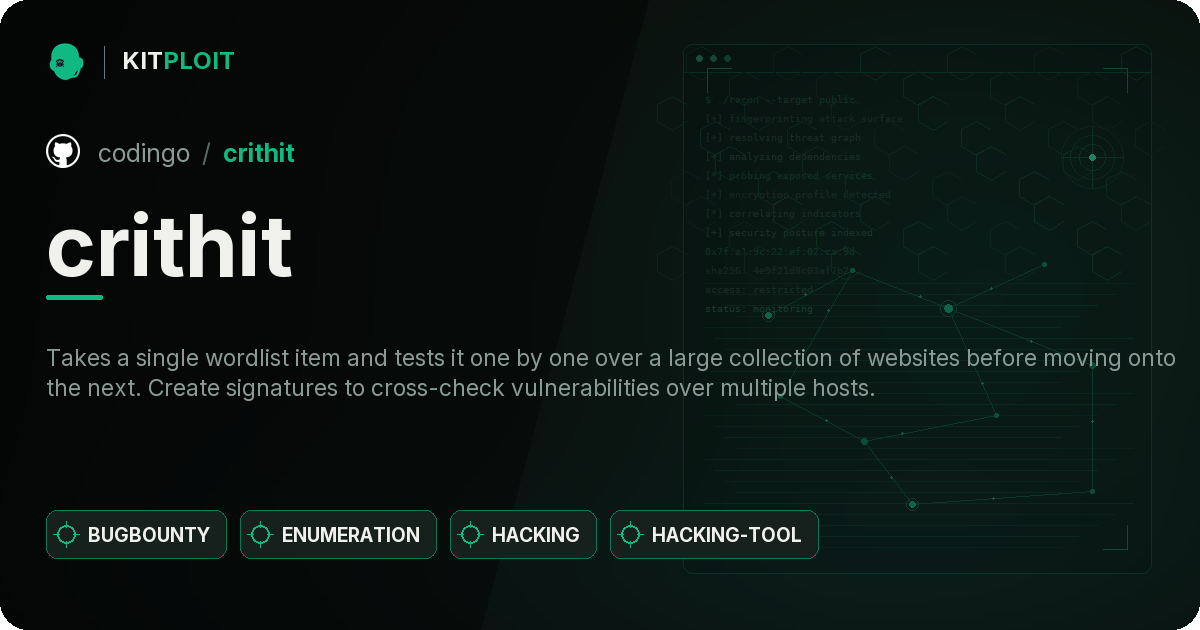
Task: Open the codingo author name
Action: point(144,153)
